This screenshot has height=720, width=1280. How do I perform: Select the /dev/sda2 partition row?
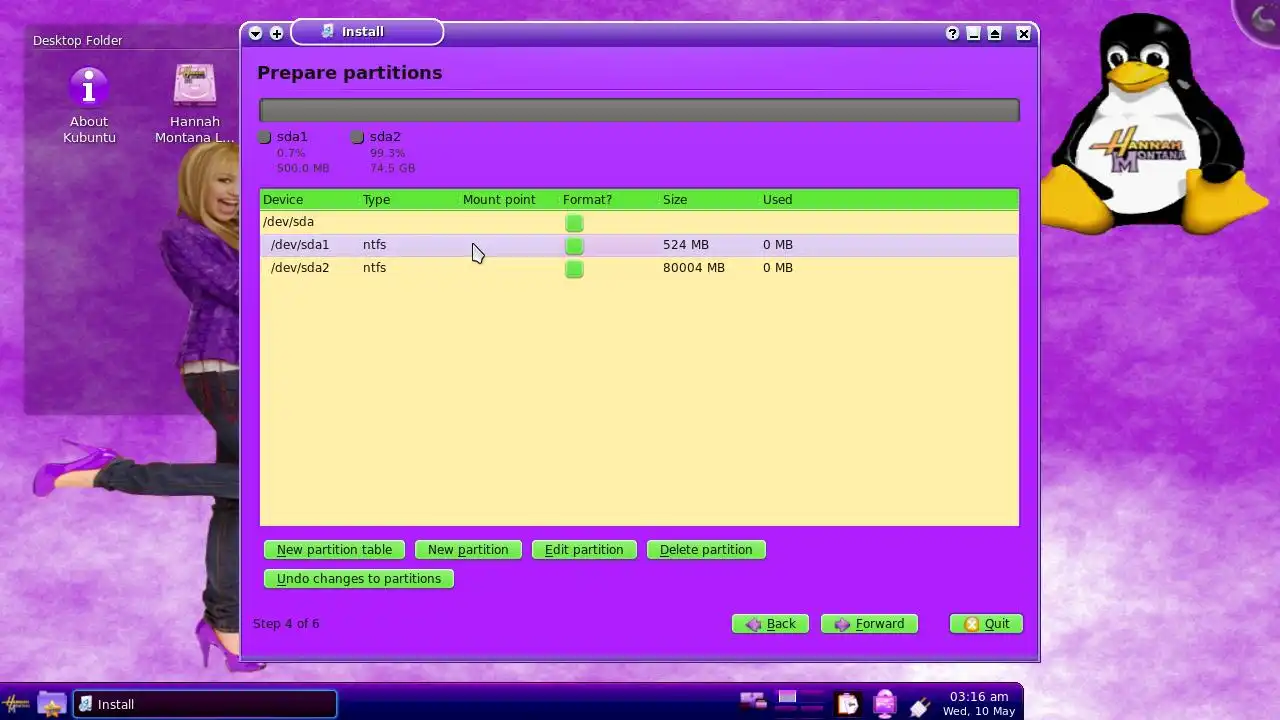point(639,268)
